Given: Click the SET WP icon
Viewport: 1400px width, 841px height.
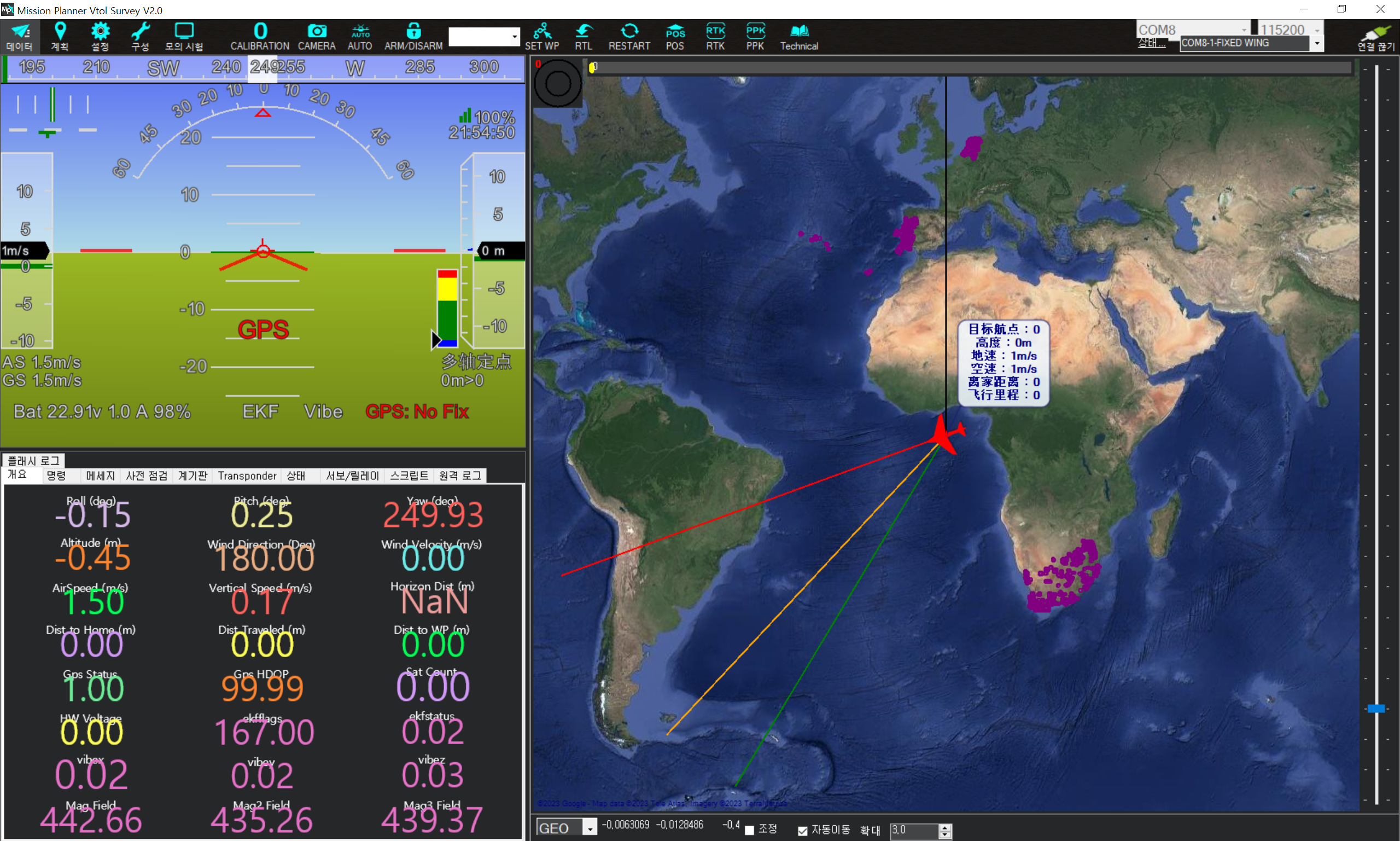Looking at the screenshot, I should click(541, 36).
